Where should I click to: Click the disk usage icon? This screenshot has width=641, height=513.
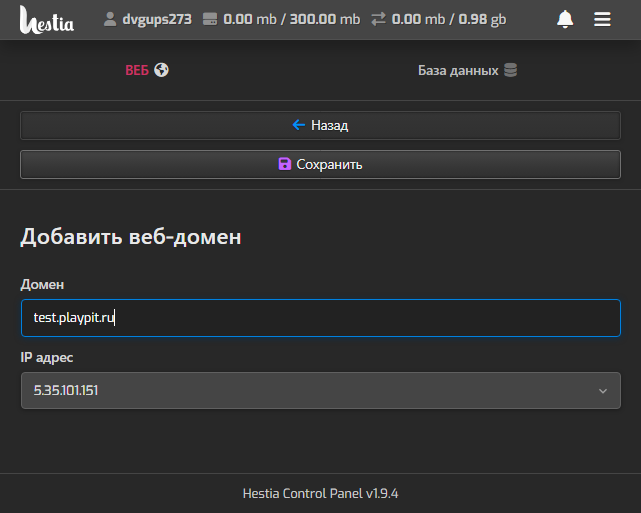(210, 19)
